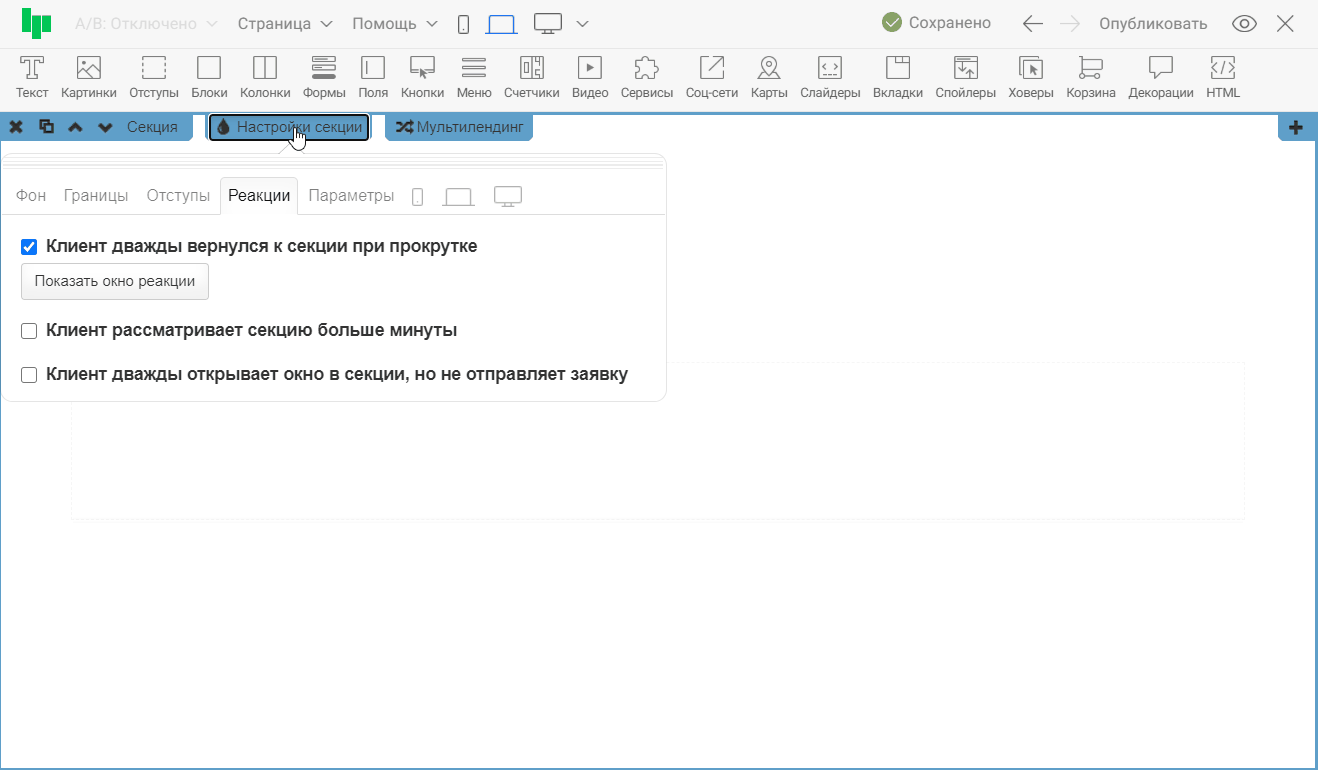This screenshot has height=770, width=1318.
Task: Select the Корзина toolbar icon
Action: click(1090, 69)
